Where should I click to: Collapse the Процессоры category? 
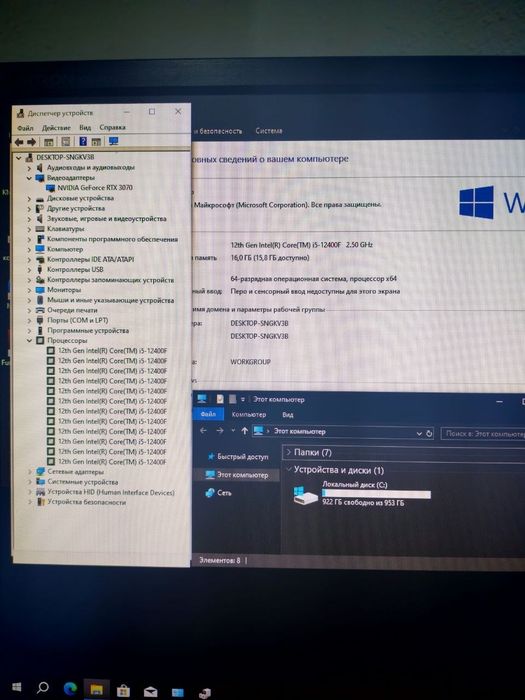point(29,341)
